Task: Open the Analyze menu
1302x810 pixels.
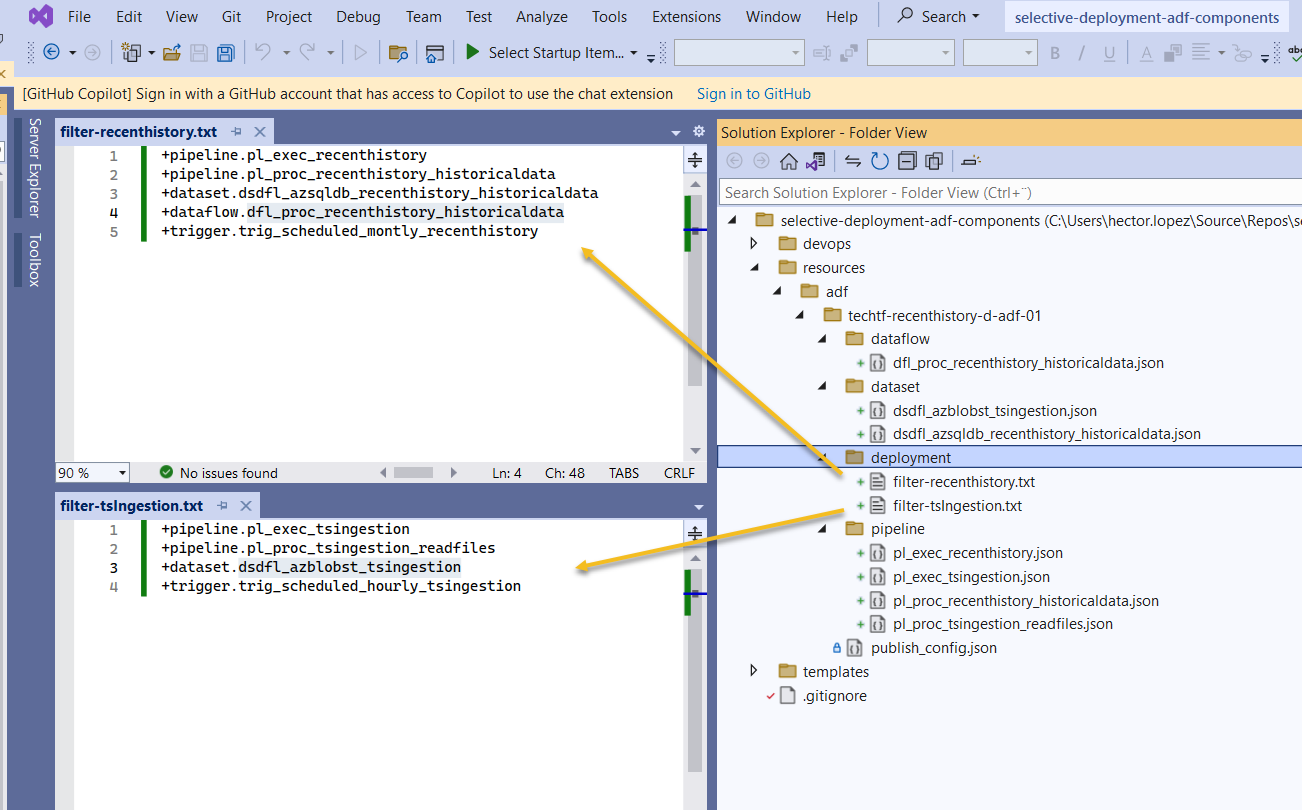Action: pos(542,17)
